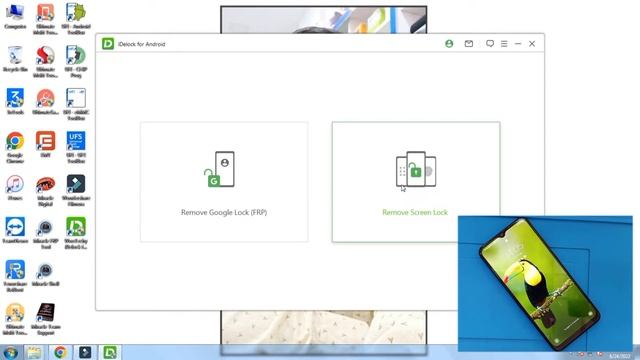Open the iDelock hamburger menu
The width and height of the screenshot is (640, 360).
coord(504,44)
